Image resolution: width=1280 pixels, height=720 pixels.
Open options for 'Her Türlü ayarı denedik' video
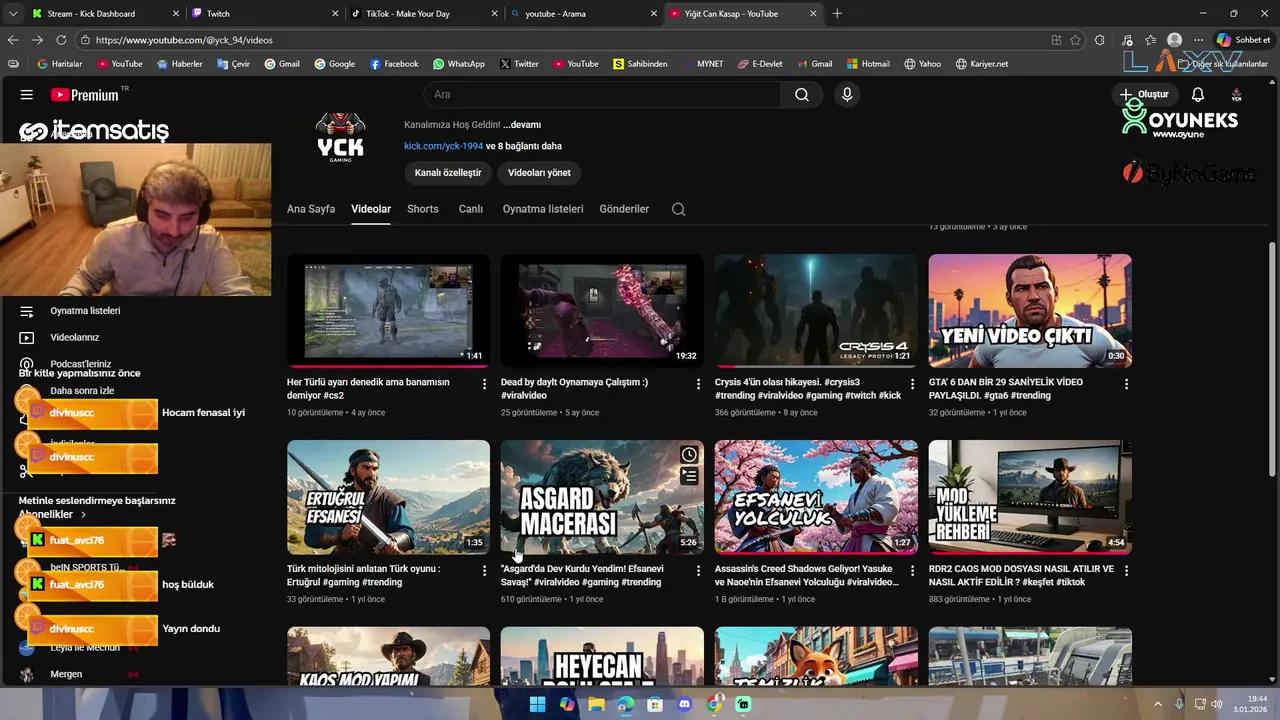click(x=485, y=384)
